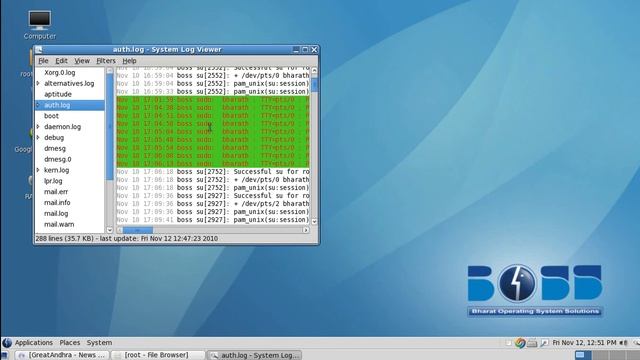Viewport: 640px width, 360px height.
Task: Click the log list scroll up arrow
Action: [109, 71]
